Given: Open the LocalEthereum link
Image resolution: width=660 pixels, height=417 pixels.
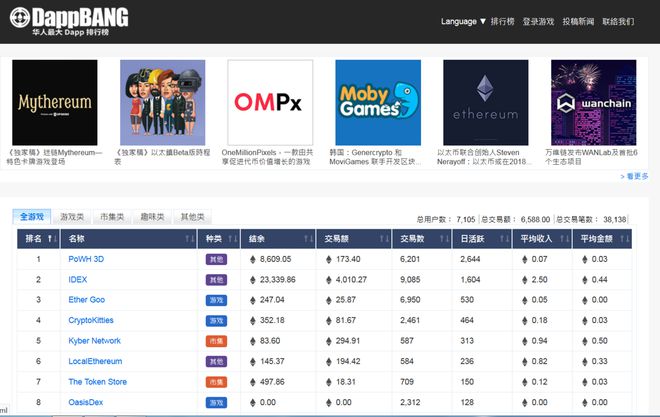Looking at the screenshot, I should pos(95,361).
